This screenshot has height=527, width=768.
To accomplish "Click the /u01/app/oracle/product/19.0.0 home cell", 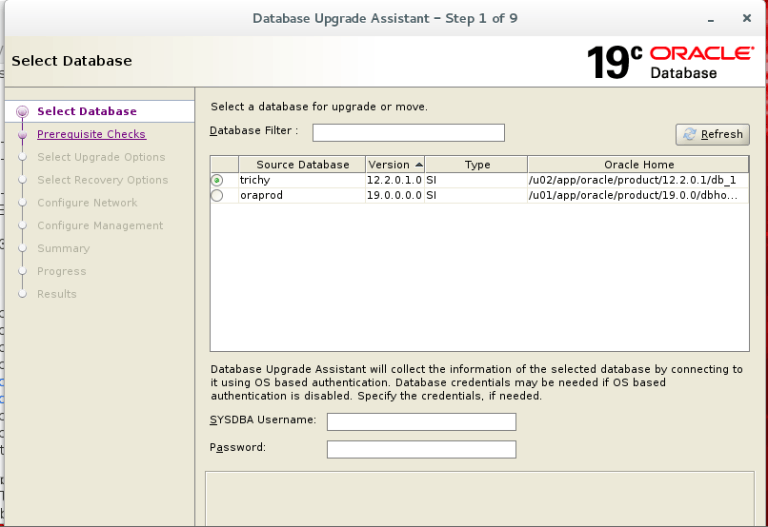I will tap(638, 195).
